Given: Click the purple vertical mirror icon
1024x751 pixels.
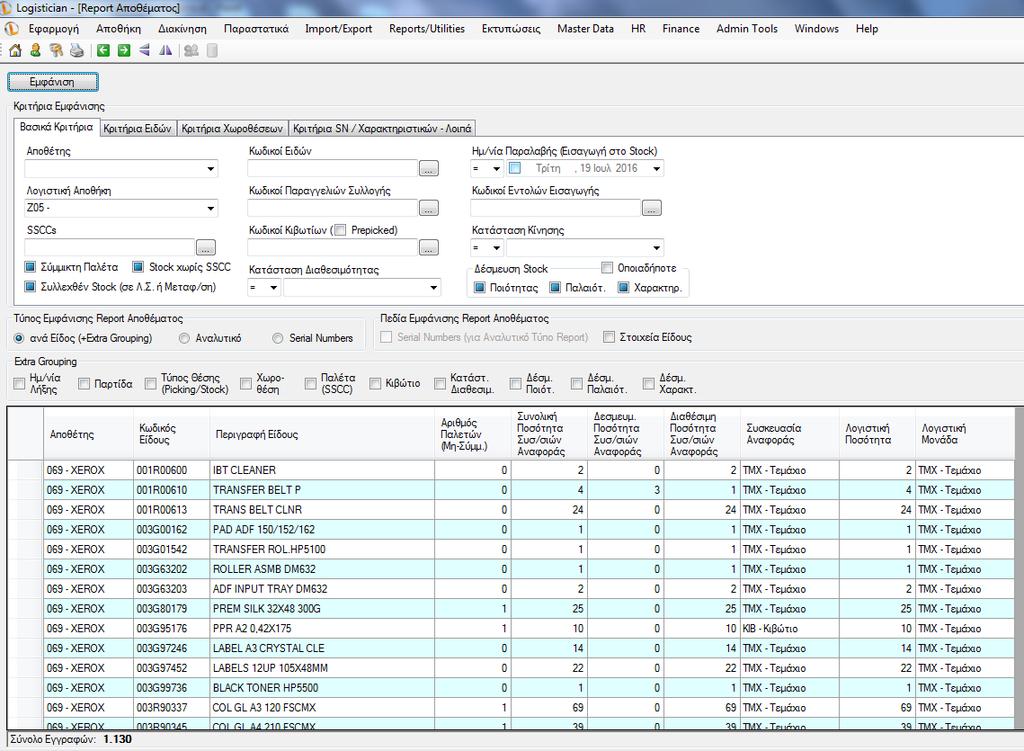Looking at the screenshot, I should click(166, 50).
